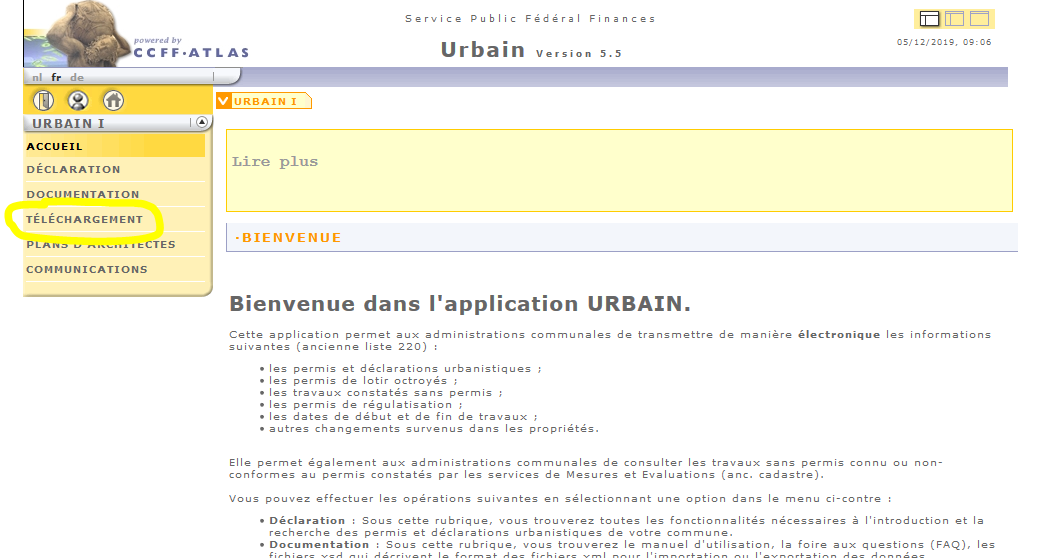
Task: Click the Lire plus link
Action: (274, 162)
